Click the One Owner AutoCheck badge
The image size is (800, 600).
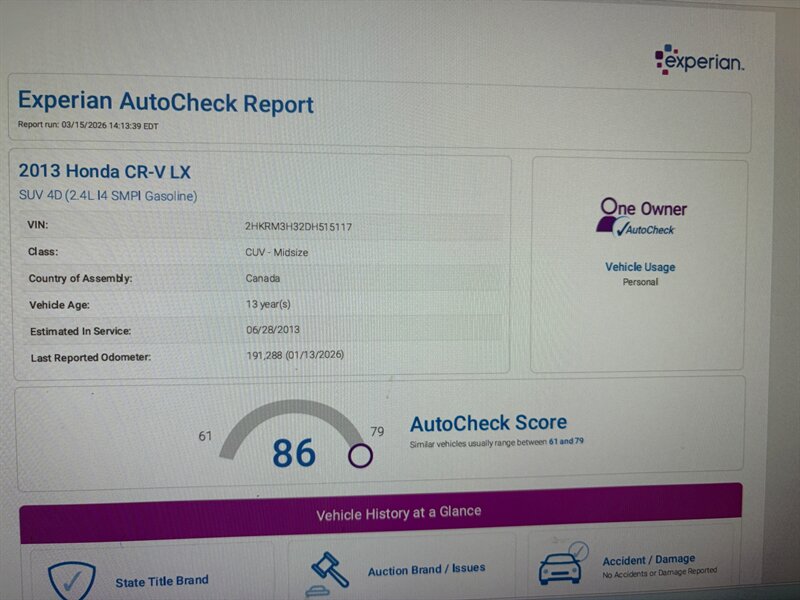point(642,217)
